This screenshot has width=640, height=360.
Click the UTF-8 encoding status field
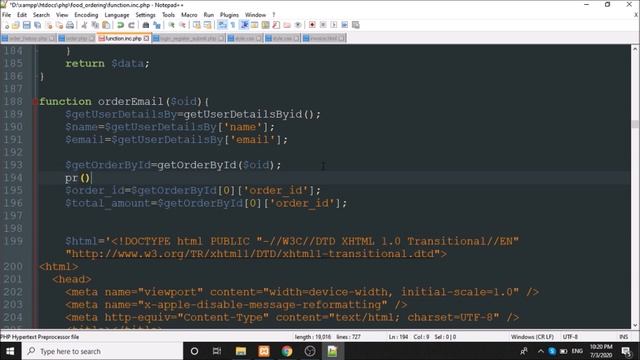(x=570, y=337)
